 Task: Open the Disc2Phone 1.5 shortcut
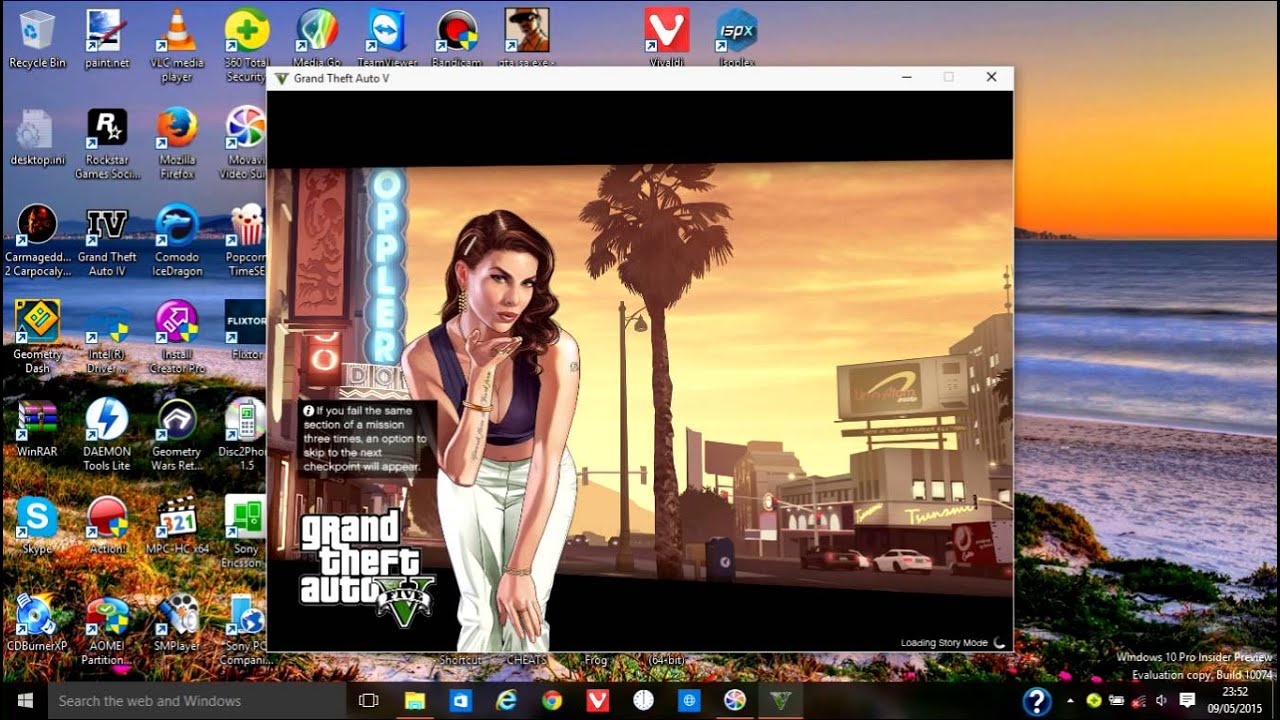245,435
